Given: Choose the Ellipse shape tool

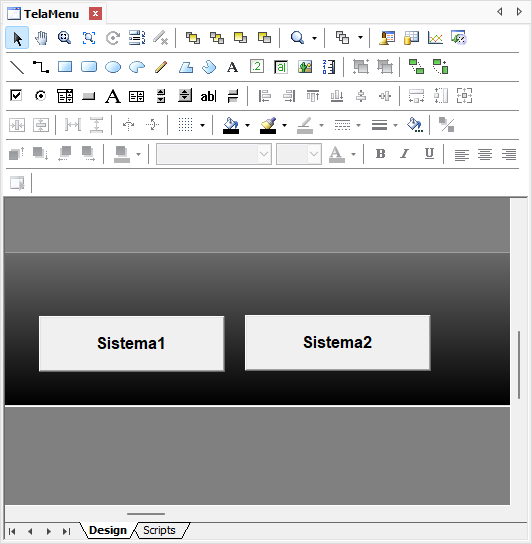Looking at the screenshot, I should [x=113, y=67].
